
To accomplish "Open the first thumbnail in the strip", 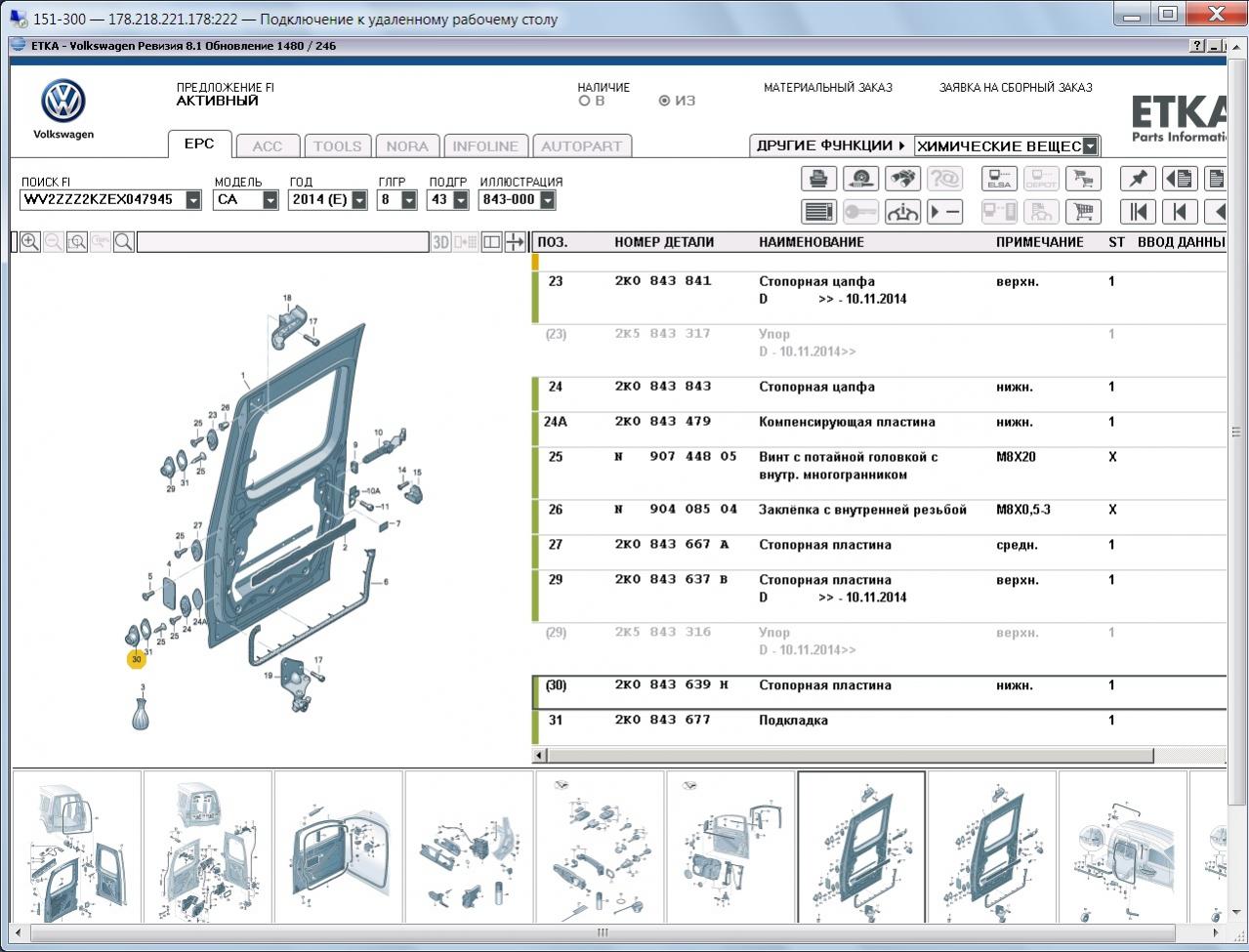I will tap(77, 847).
